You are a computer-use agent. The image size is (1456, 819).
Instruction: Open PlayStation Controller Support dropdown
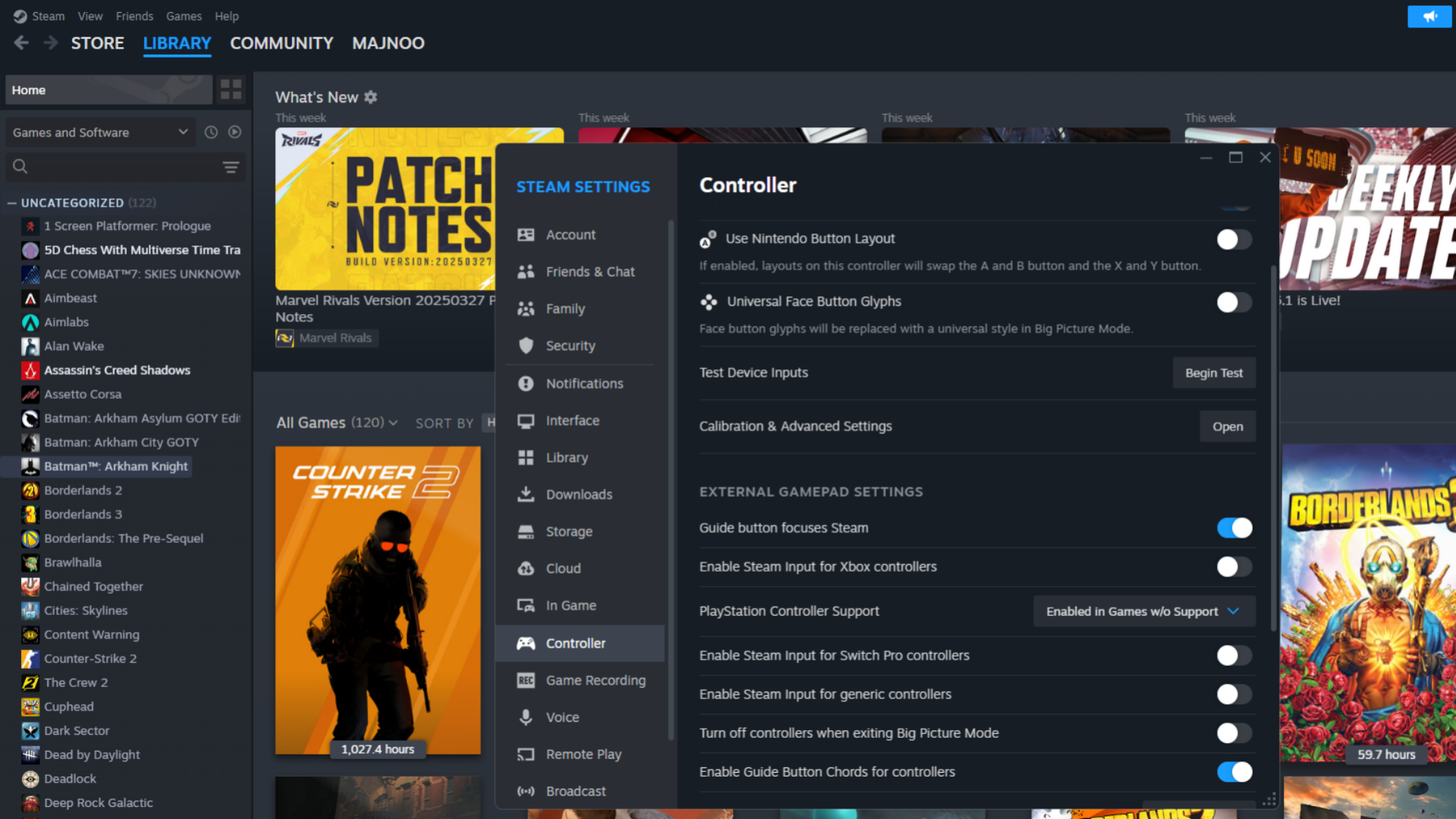tap(1144, 611)
